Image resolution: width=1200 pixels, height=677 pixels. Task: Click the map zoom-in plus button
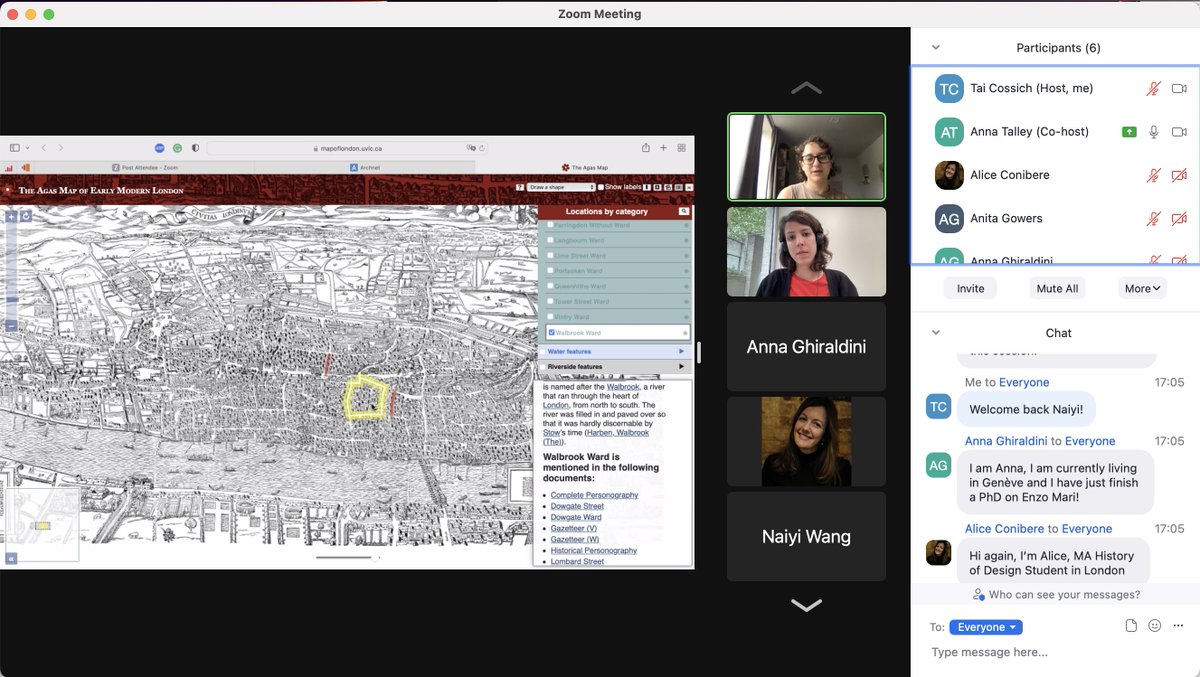click(11, 216)
